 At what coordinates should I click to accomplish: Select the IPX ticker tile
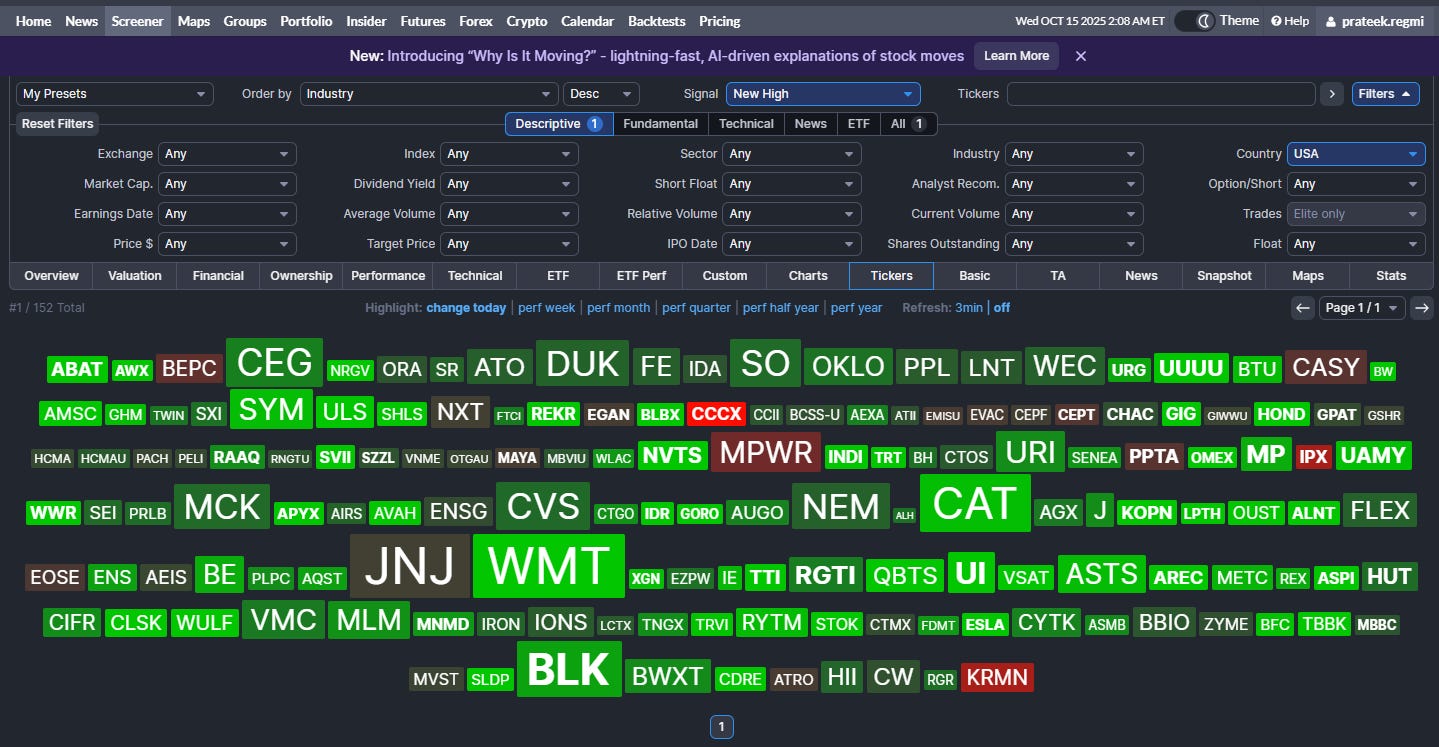point(1312,457)
